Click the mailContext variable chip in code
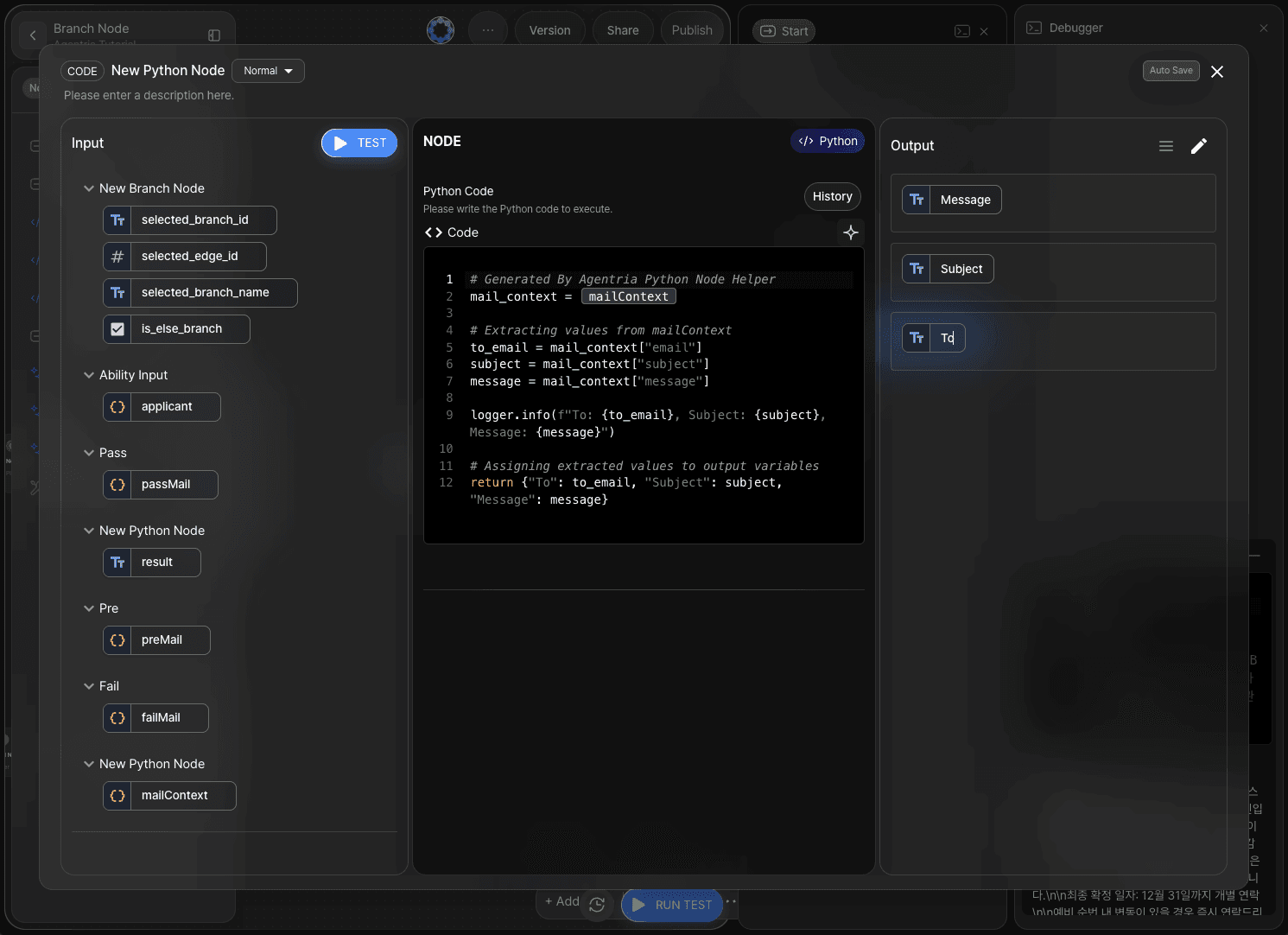1288x935 pixels. 629,296
